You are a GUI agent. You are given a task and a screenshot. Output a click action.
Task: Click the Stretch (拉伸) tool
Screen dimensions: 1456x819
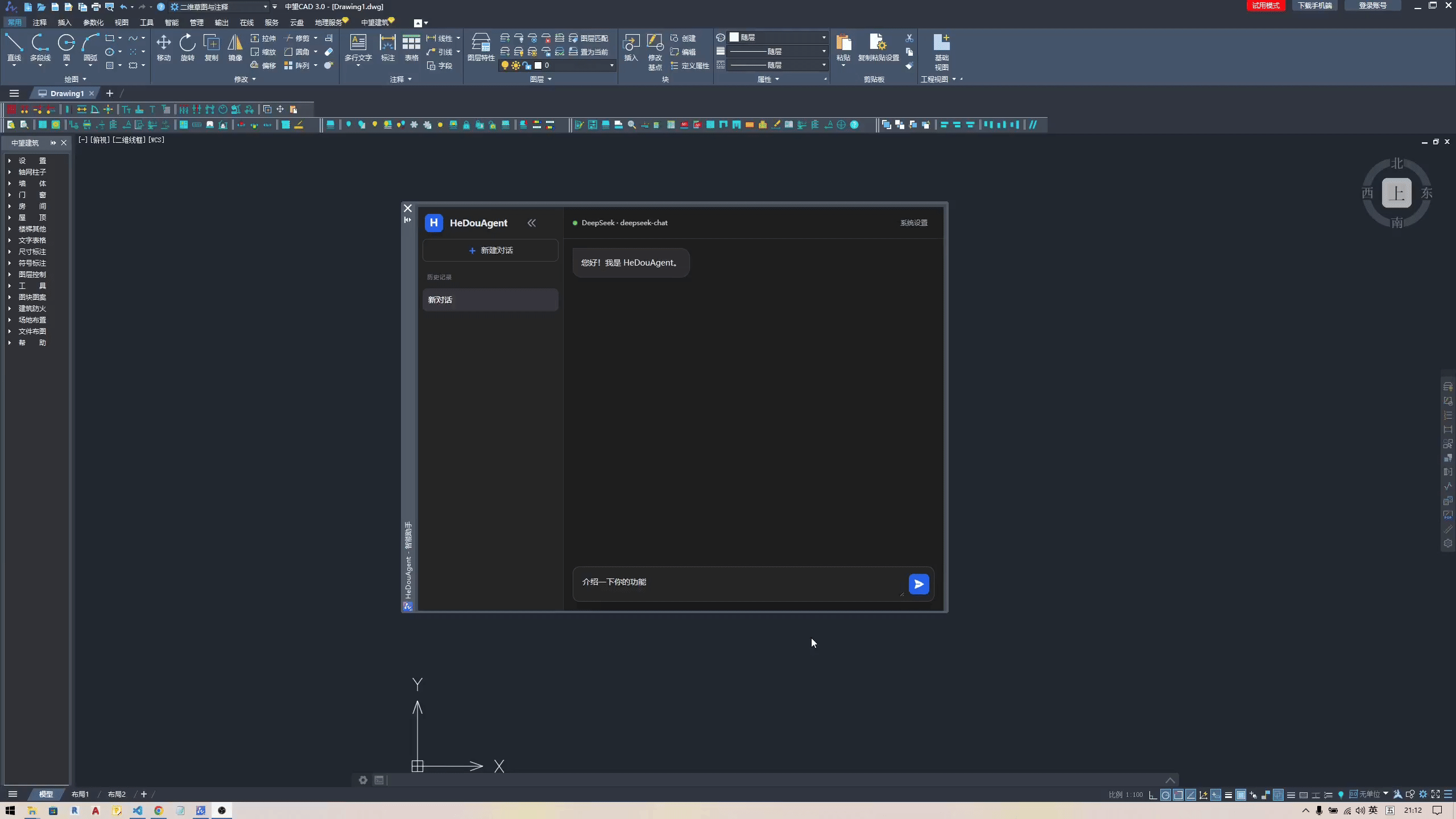tap(263, 38)
